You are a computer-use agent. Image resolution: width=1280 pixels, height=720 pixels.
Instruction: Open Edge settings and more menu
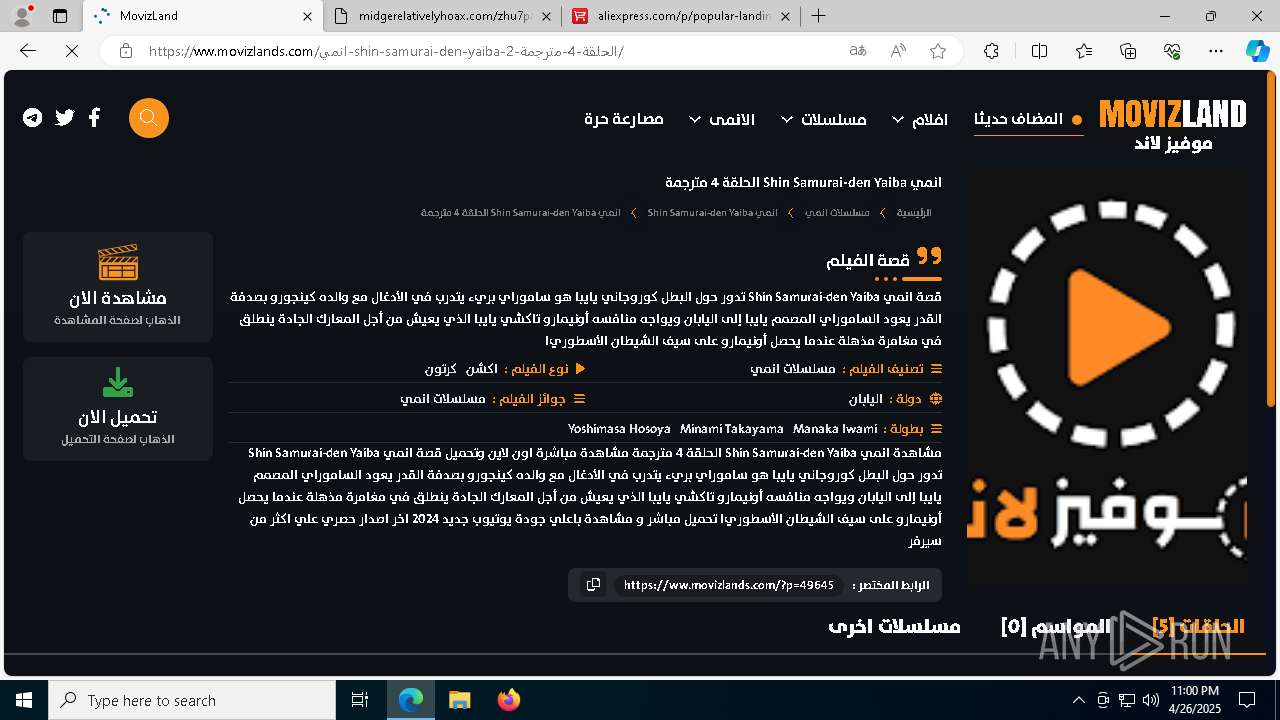(x=1216, y=51)
